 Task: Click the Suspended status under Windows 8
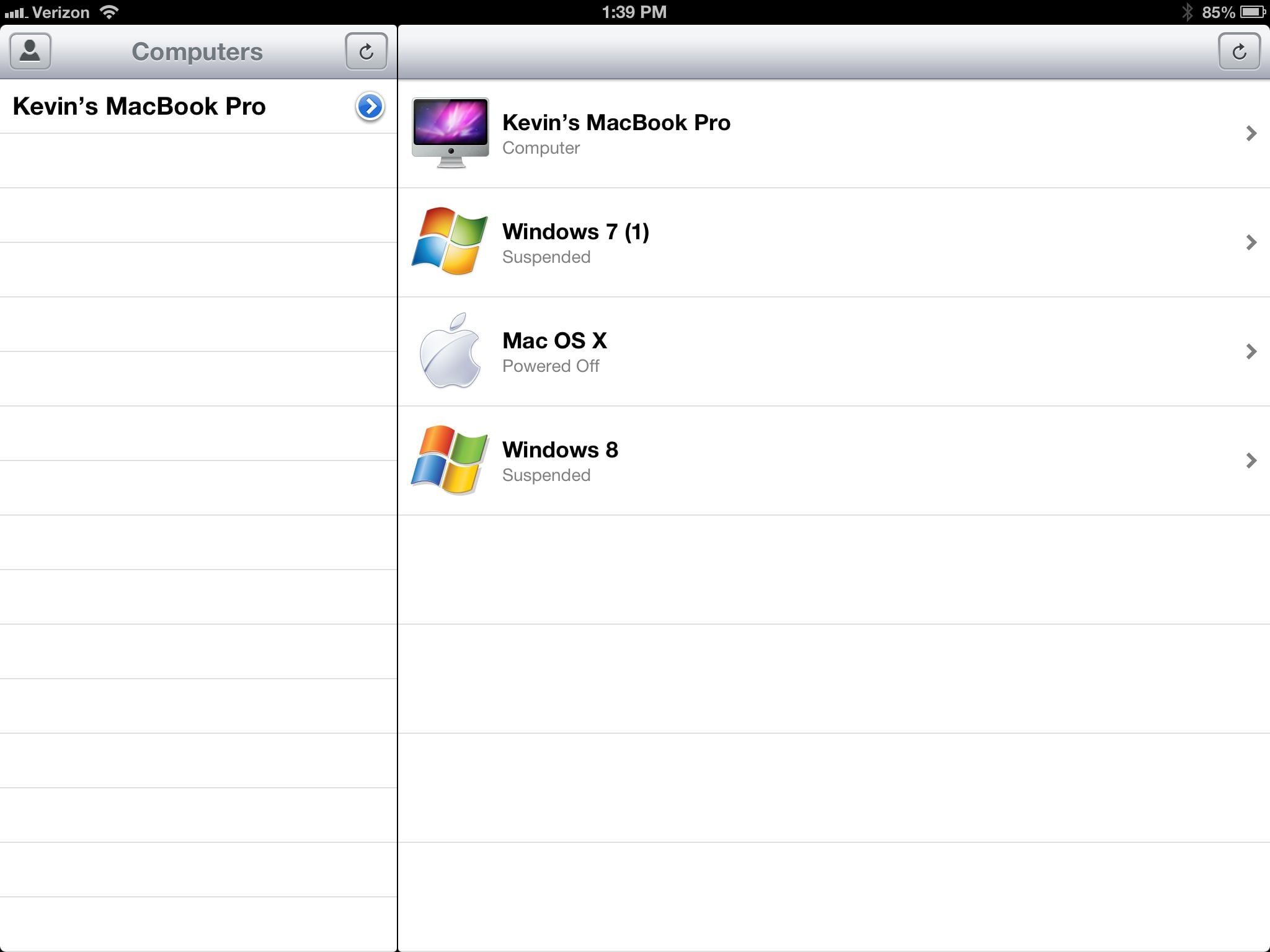[546, 475]
